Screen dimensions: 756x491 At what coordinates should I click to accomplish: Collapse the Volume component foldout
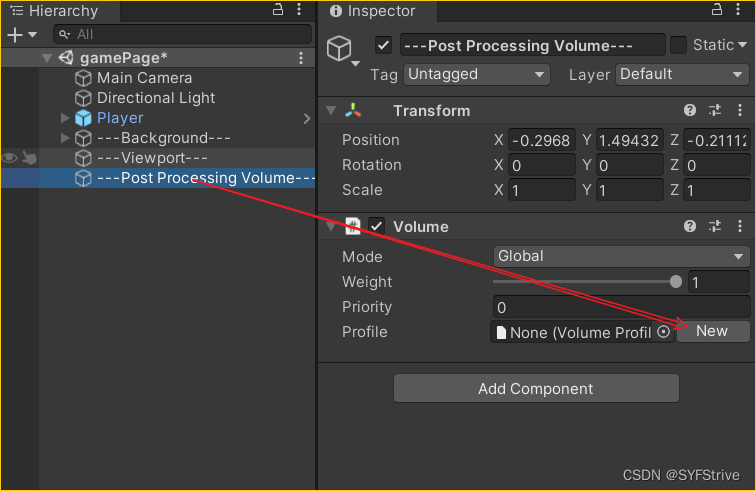pyautogui.click(x=331, y=226)
